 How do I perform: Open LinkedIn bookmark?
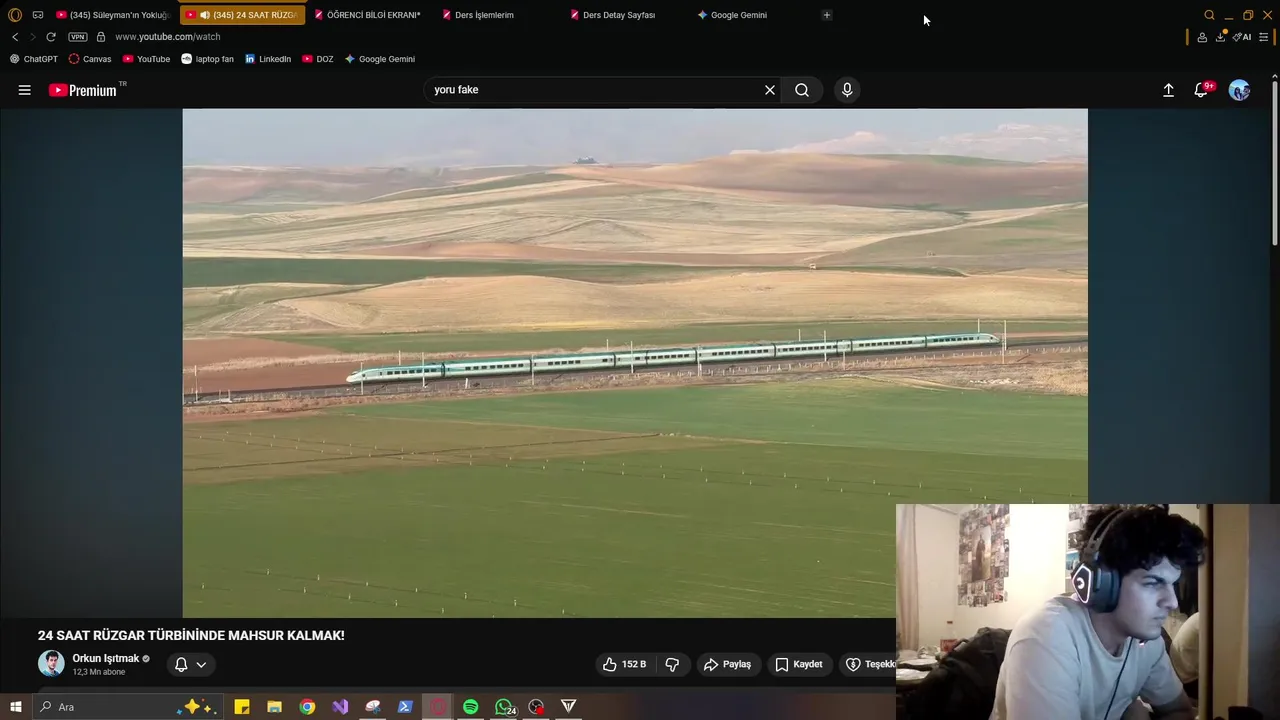point(268,59)
